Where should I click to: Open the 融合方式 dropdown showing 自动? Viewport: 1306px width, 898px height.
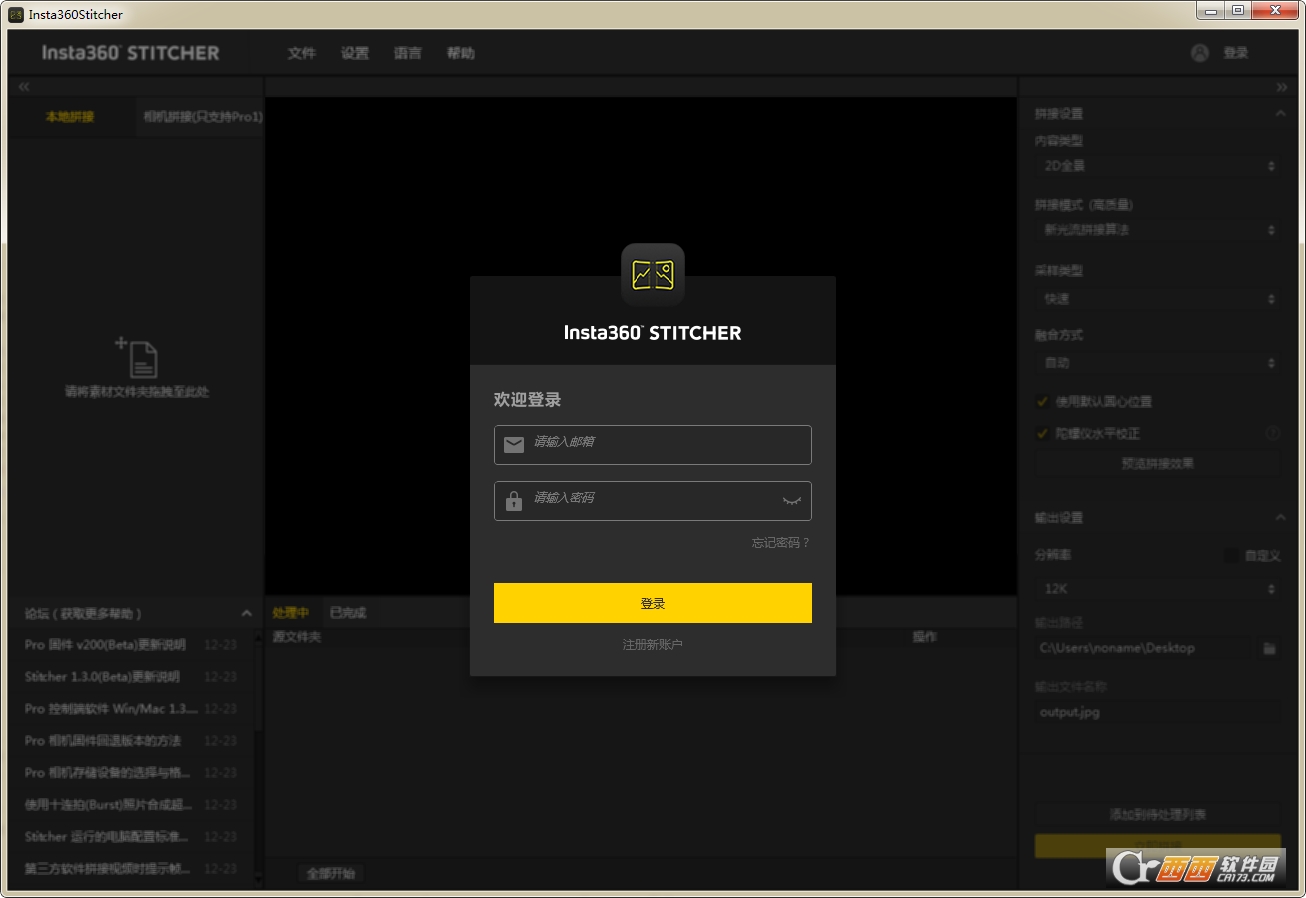click(x=1157, y=363)
